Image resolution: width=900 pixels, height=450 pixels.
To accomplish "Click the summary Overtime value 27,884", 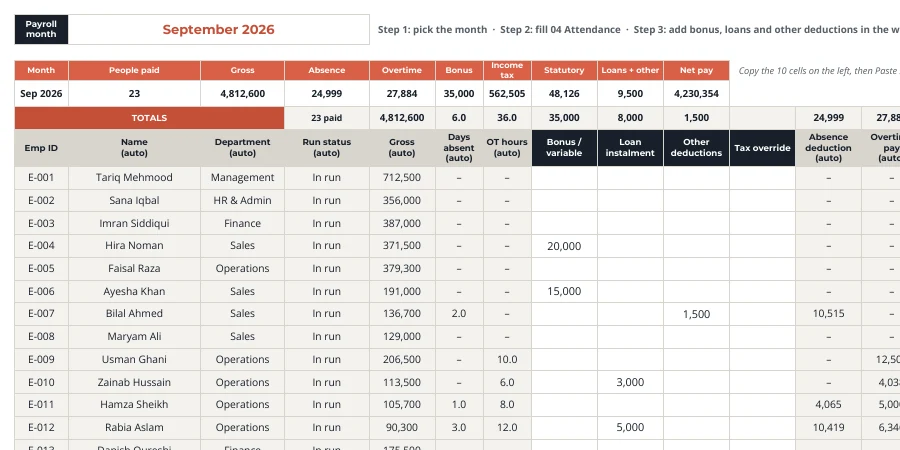I will tap(402, 94).
